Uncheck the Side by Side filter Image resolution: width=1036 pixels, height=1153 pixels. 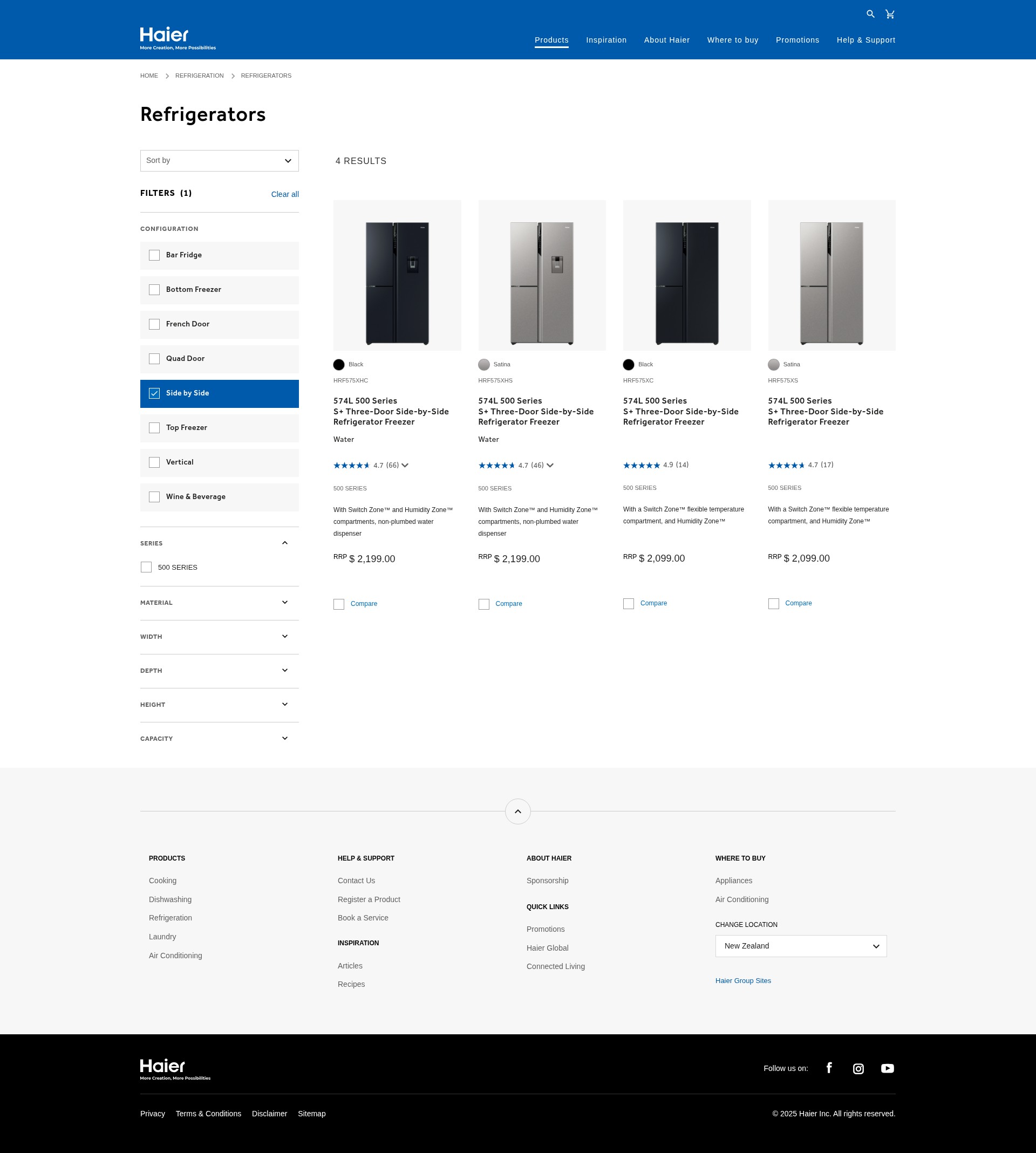click(154, 393)
